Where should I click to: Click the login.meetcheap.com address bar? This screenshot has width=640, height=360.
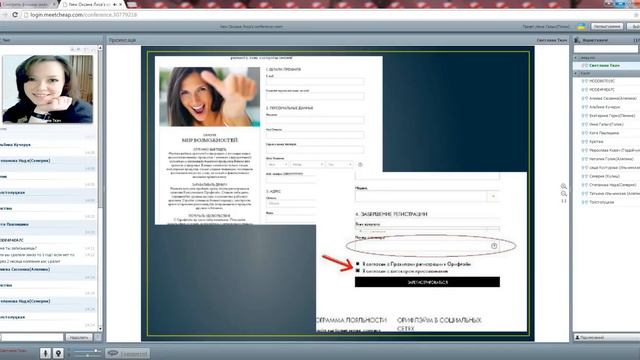(327, 15)
